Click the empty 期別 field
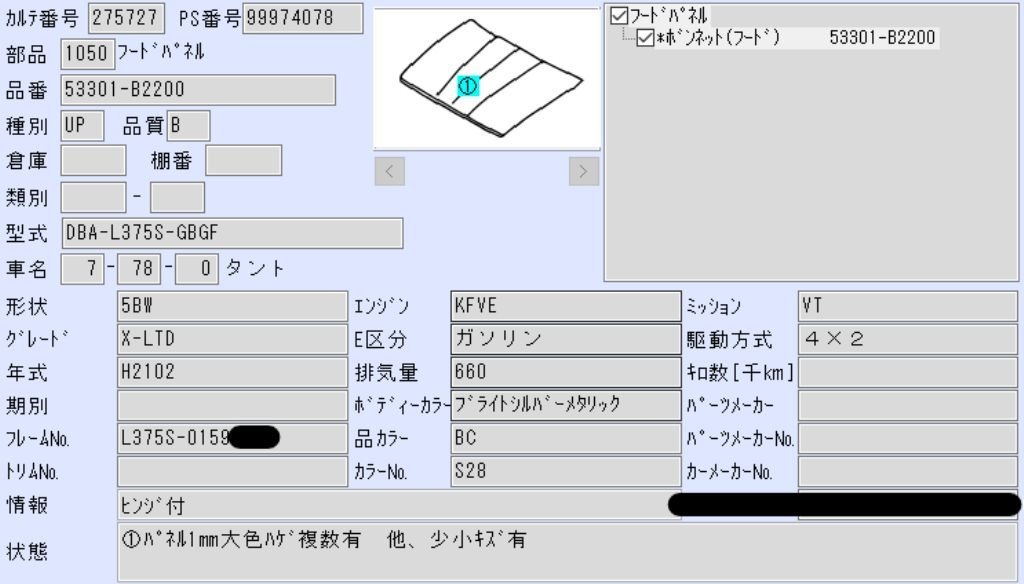This screenshot has height=584, width=1024. click(232, 406)
